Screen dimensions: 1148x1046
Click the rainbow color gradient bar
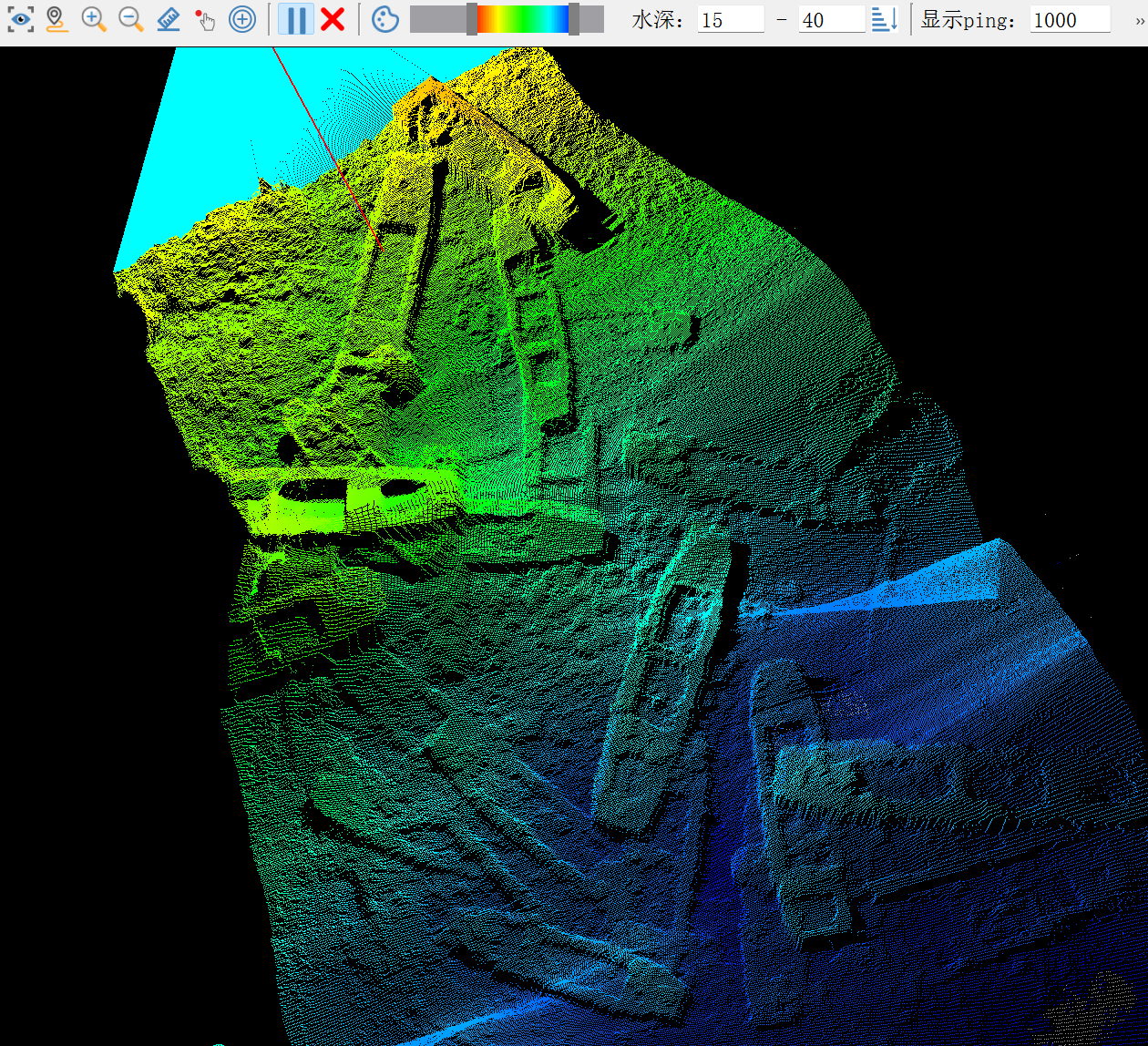[522, 19]
